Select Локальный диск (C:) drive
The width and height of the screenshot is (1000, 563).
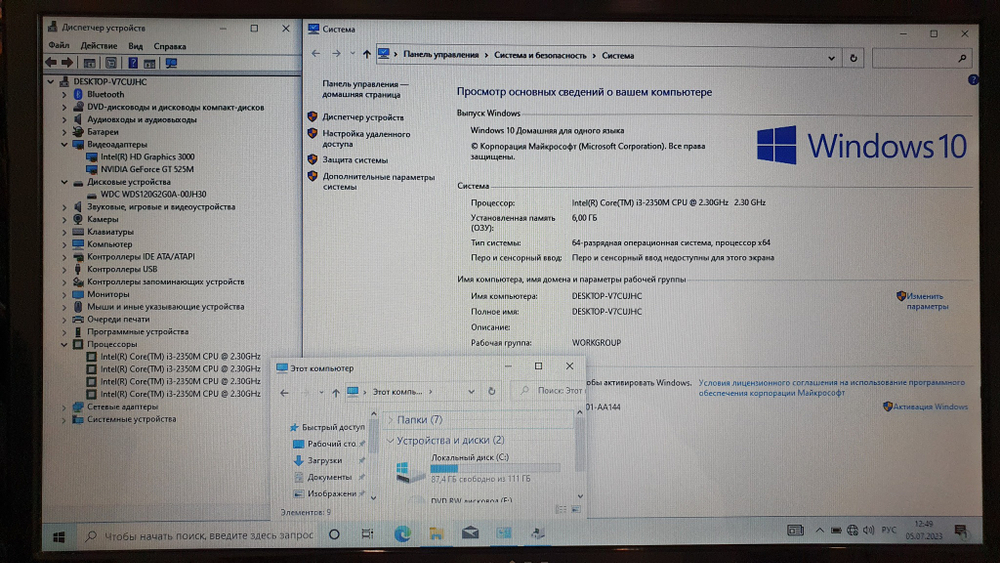(x=478, y=469)
